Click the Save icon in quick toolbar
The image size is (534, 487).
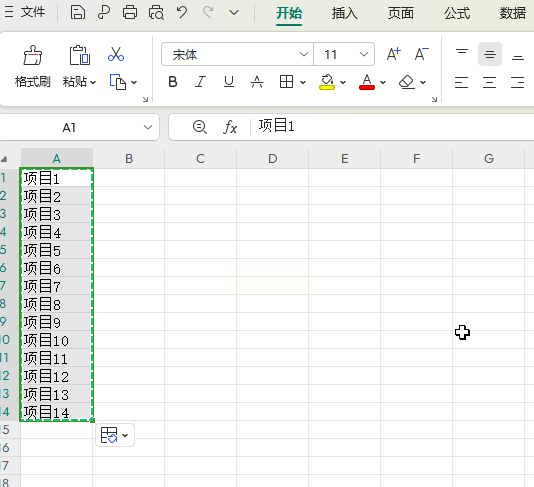(78, 13)
